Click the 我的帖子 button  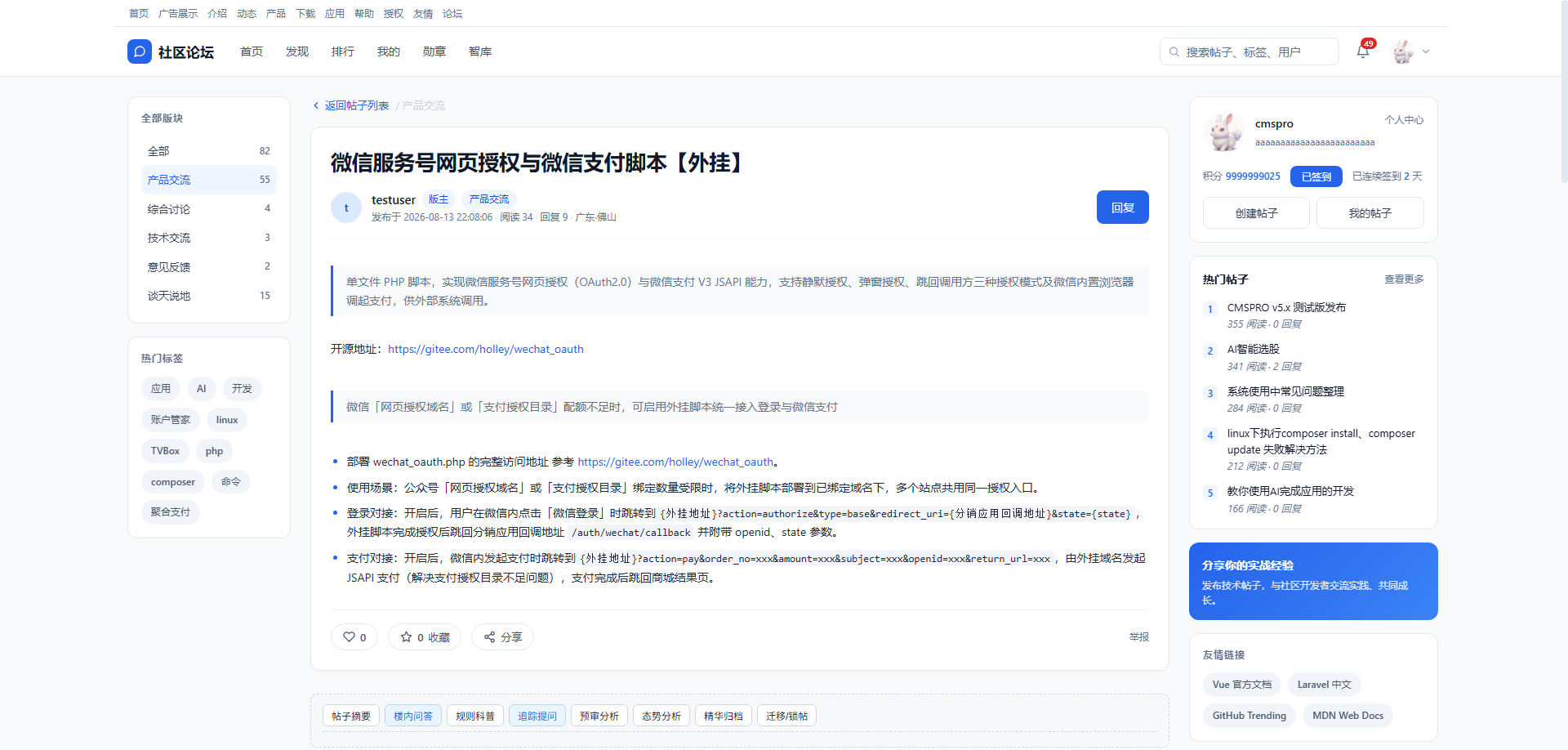coord(1370,213)
